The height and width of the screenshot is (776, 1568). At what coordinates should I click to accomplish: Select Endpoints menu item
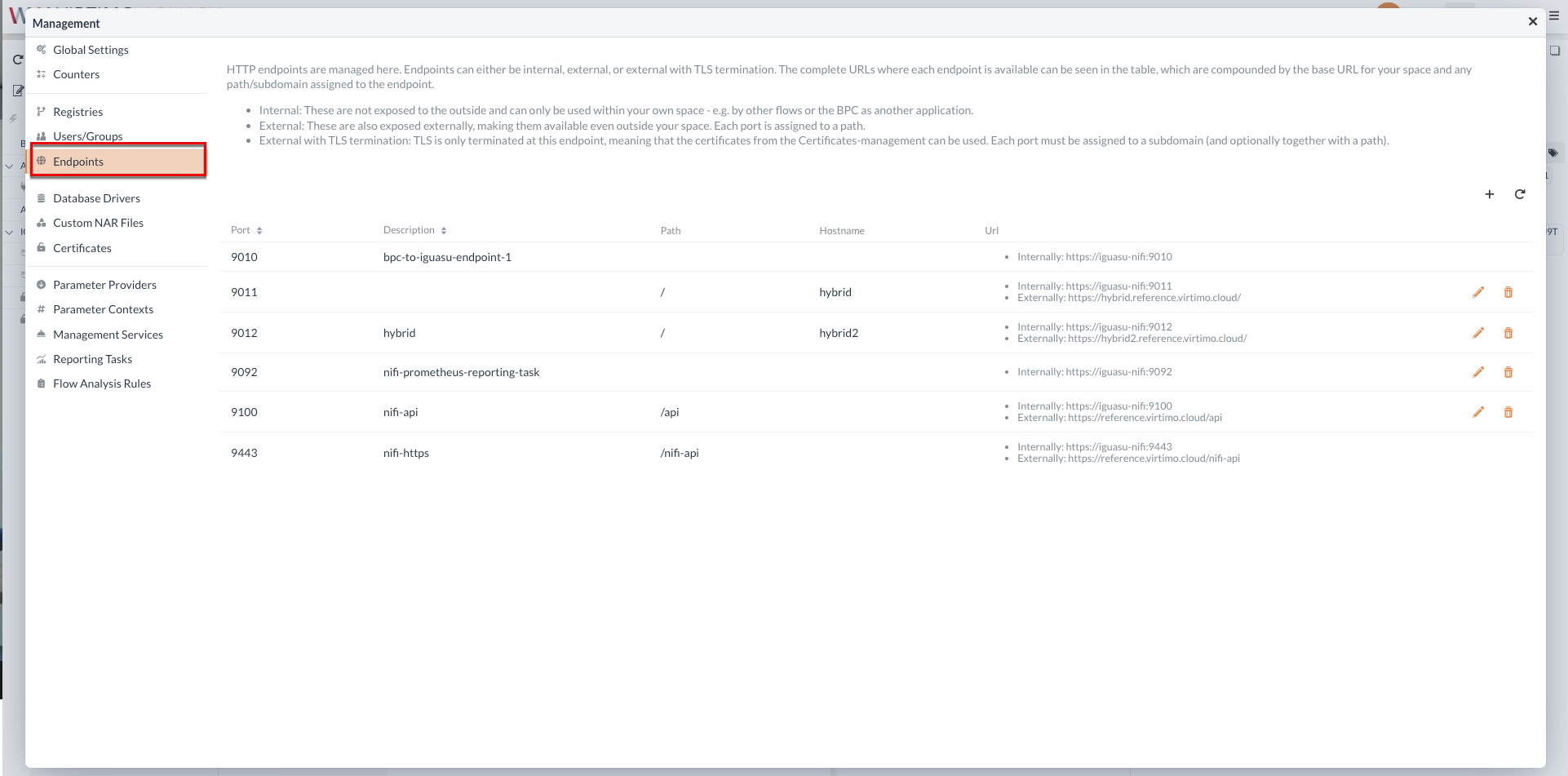(118, 162)
